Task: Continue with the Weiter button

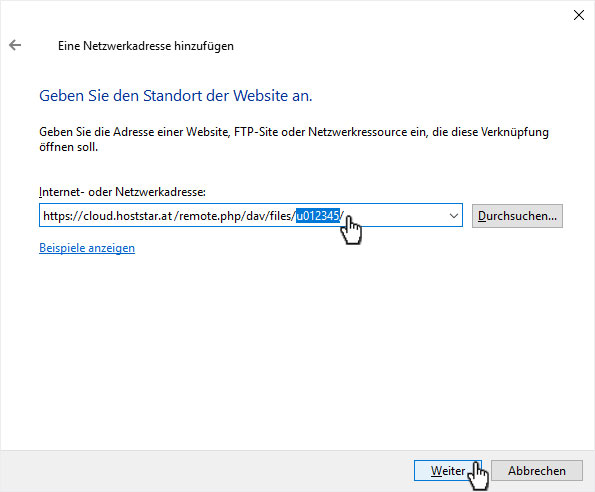Action: coord(448,471)
